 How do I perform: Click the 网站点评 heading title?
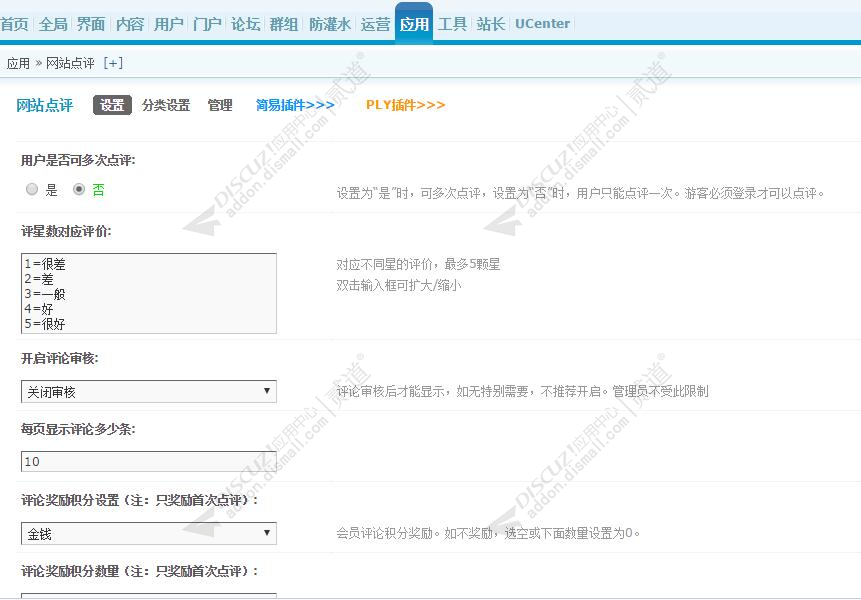click(44, 105)
